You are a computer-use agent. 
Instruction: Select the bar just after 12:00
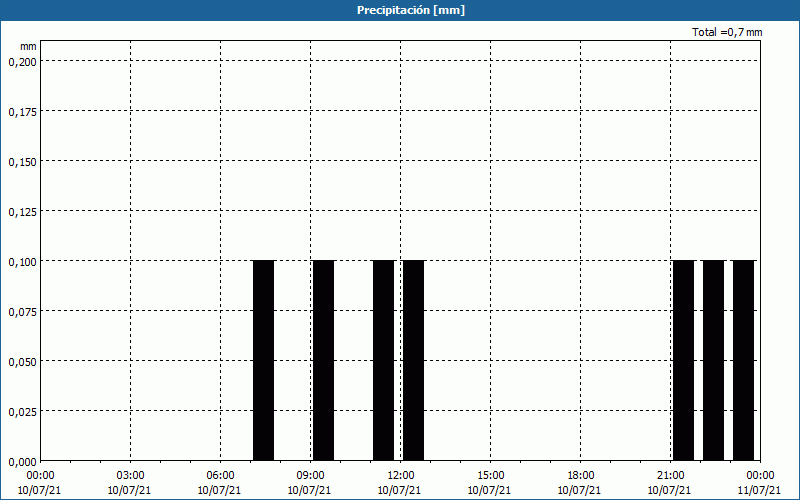(x=414, y=360)
